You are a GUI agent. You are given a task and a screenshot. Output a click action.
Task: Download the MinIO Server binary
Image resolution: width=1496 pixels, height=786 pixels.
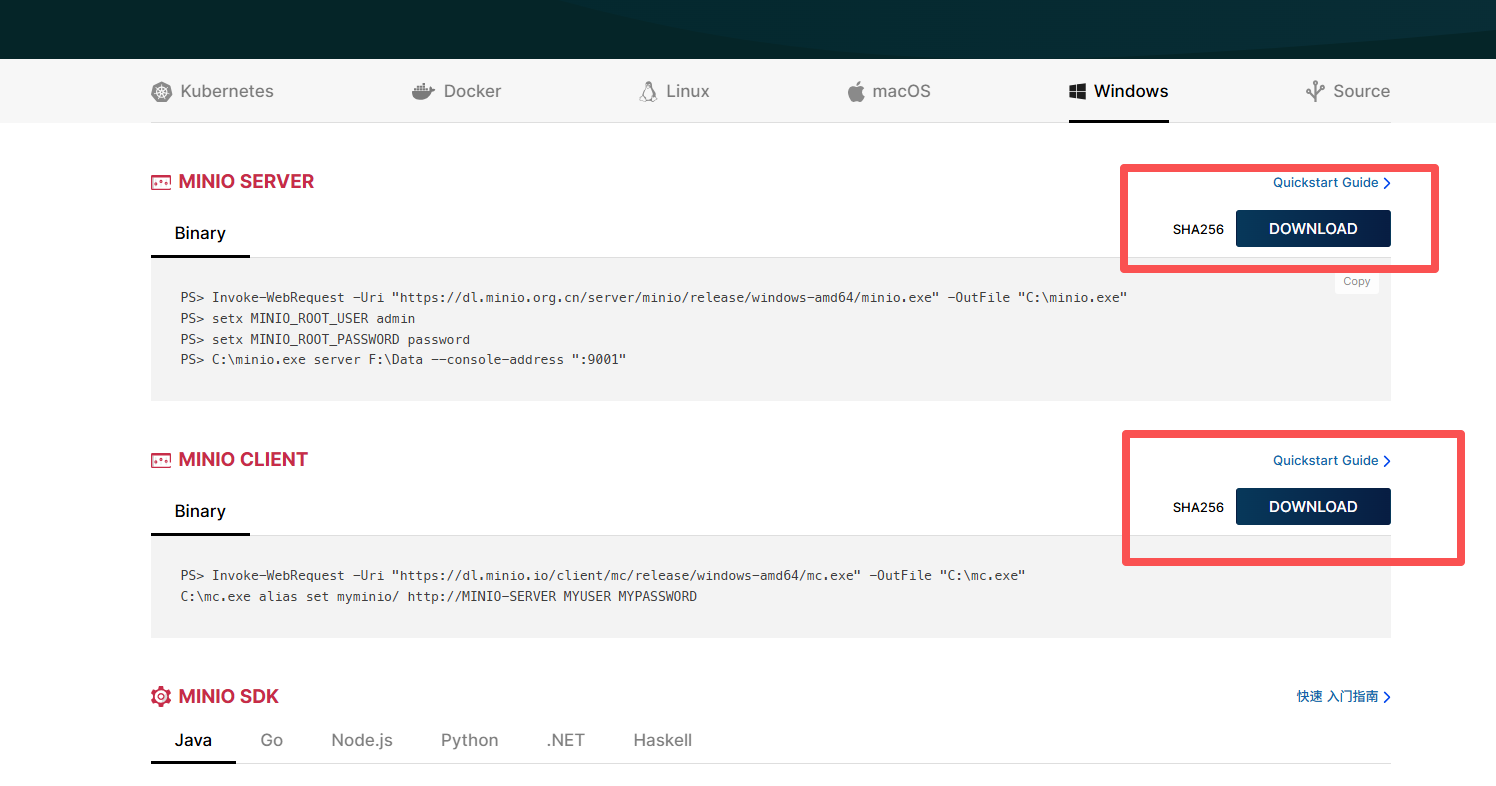point(1313,229)
